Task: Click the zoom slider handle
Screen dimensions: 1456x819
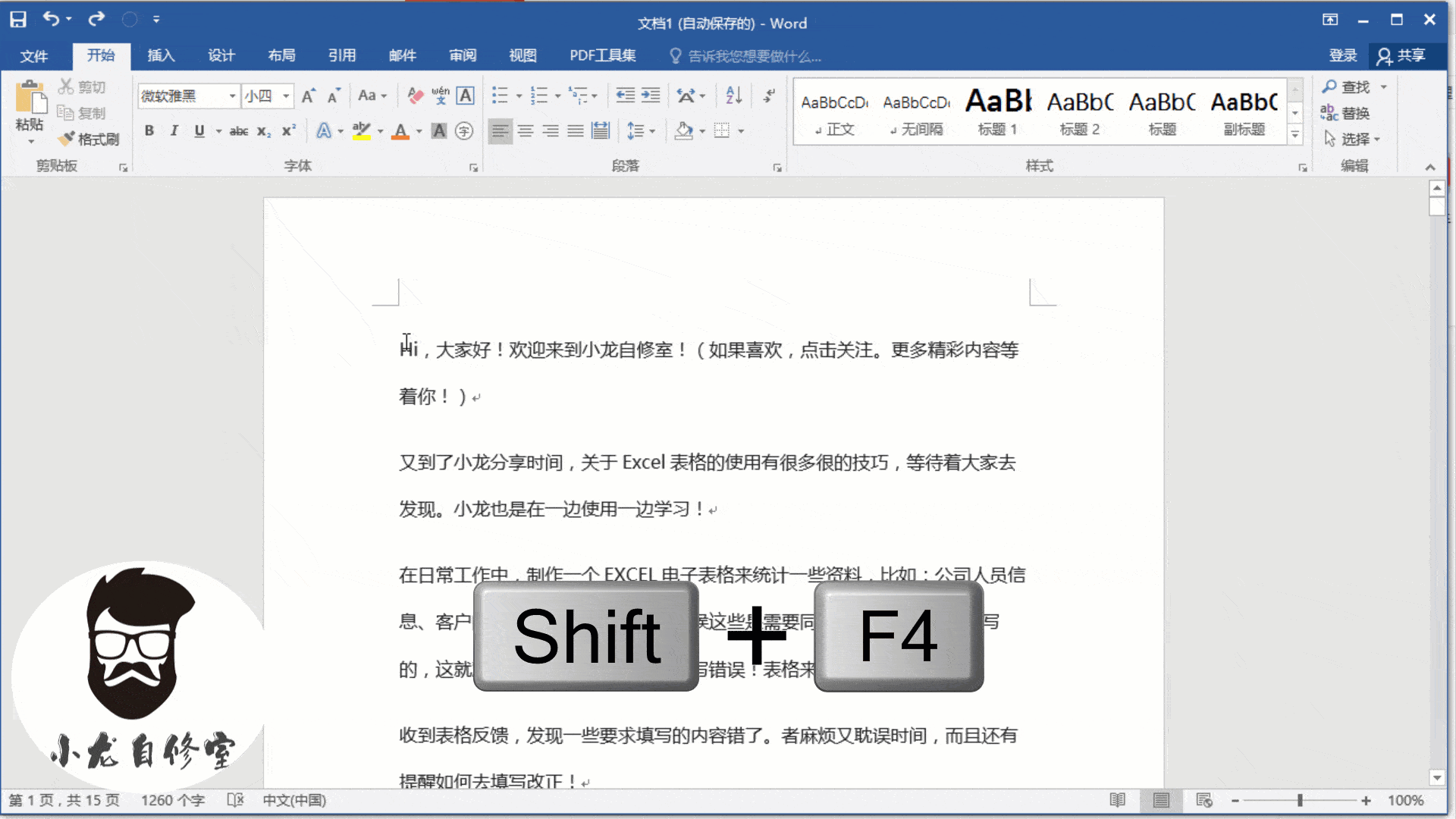Action: click(1300, 800)
